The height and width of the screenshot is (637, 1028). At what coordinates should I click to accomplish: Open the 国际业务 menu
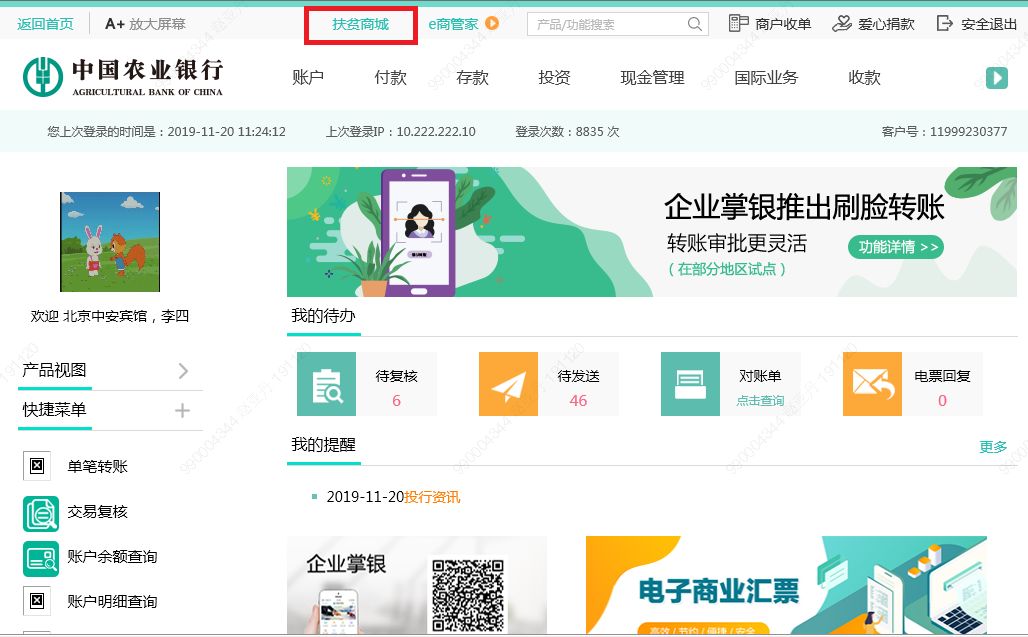[x=766, y=78]
